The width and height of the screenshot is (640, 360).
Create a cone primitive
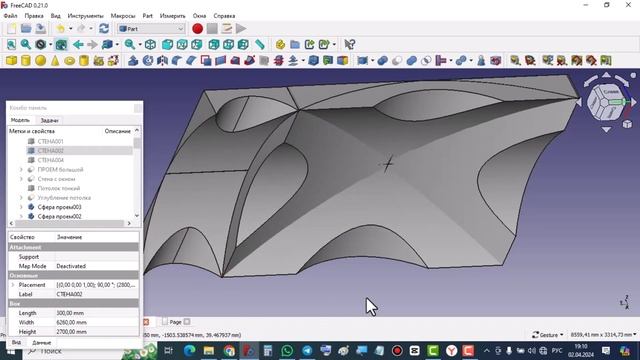55,61
